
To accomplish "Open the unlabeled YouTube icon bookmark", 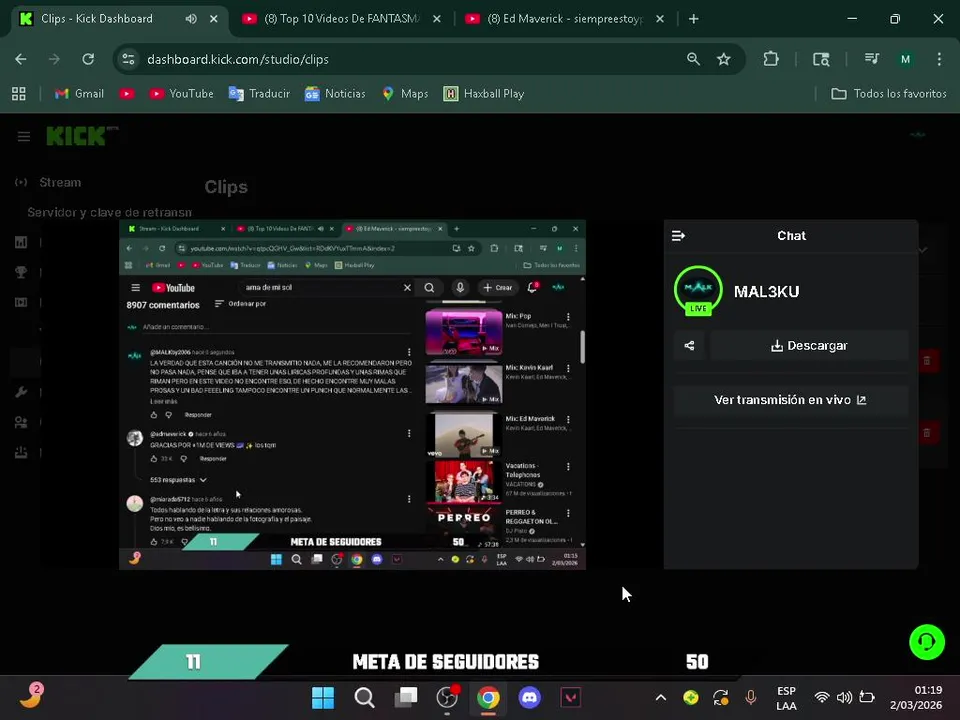I will (127, 94).
